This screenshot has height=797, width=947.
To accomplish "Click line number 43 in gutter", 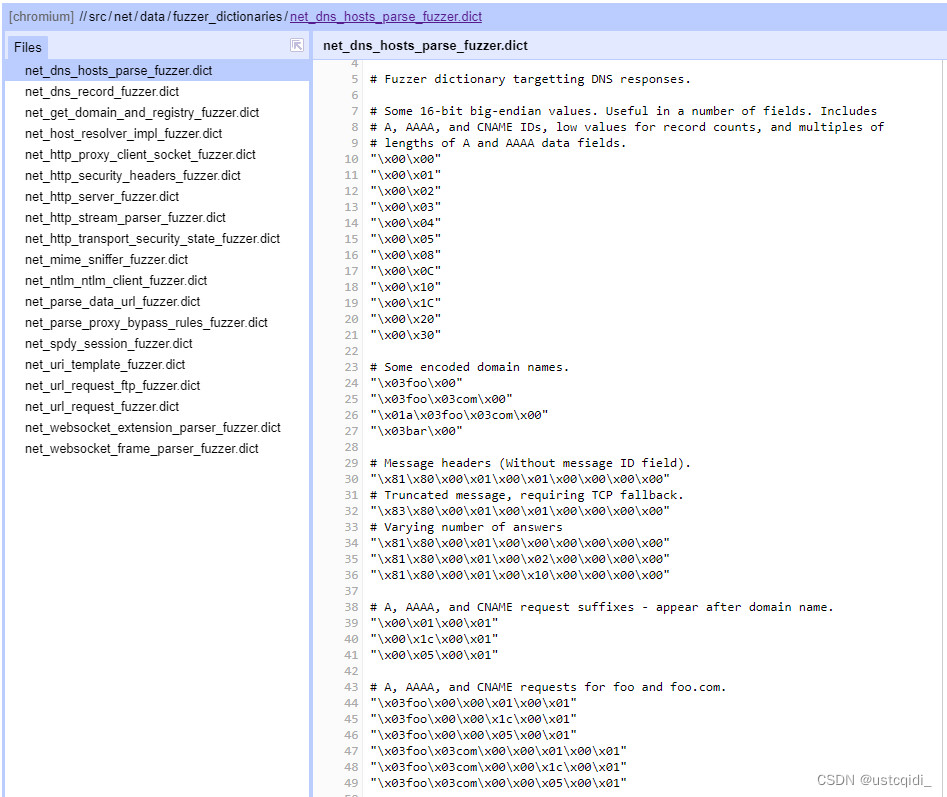I will coord(352,687).
